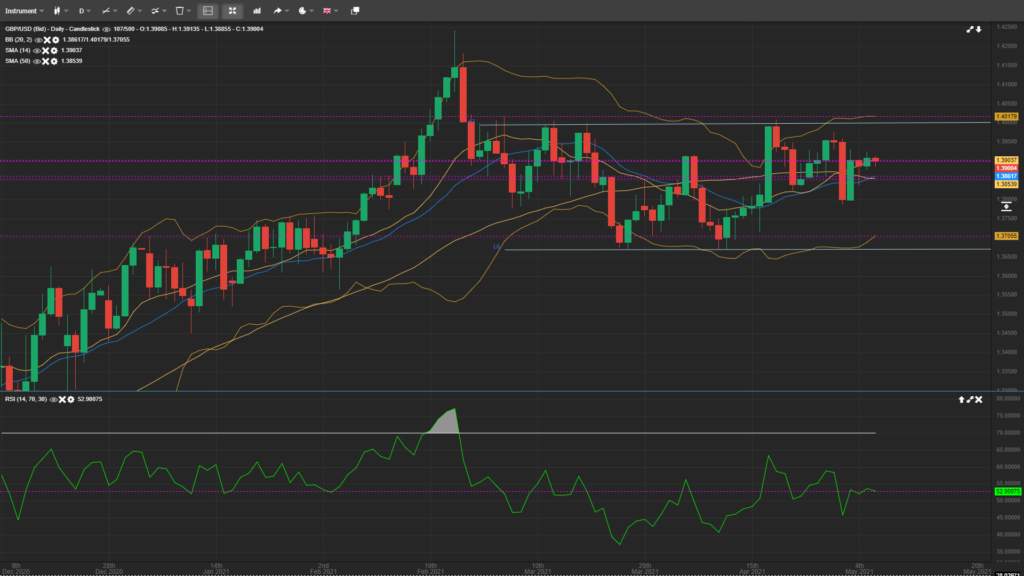
Task: Click the trash bin icon
Action: pyautogui.click(x=180, y=10)
